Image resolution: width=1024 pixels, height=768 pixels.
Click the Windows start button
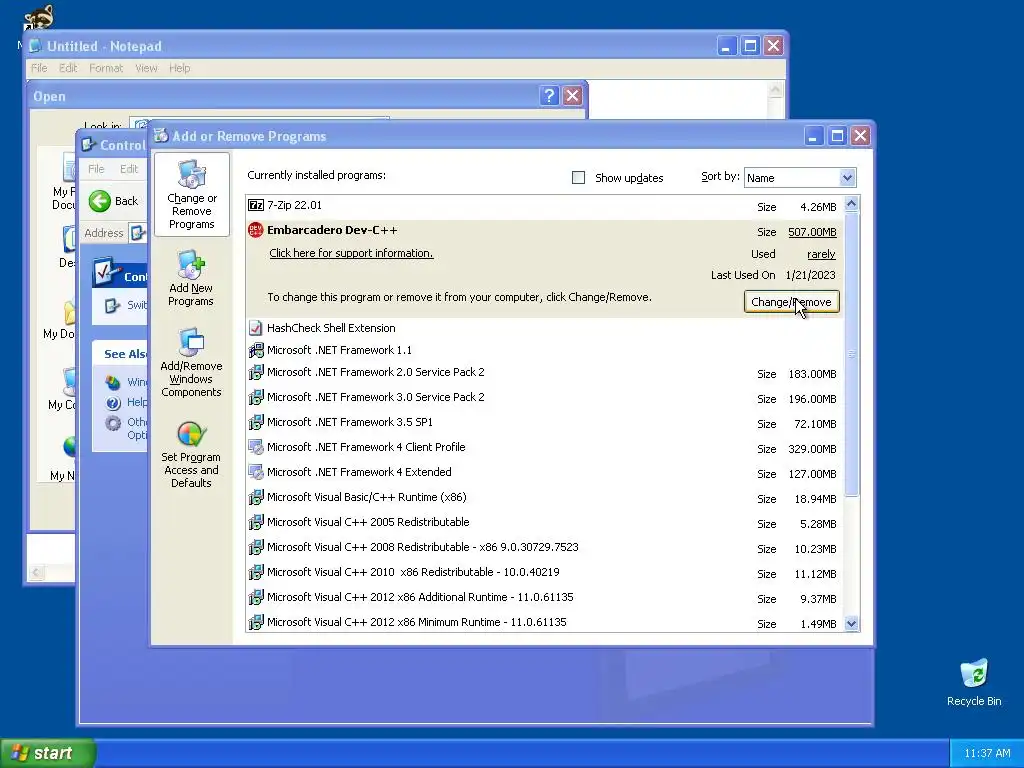48,753
